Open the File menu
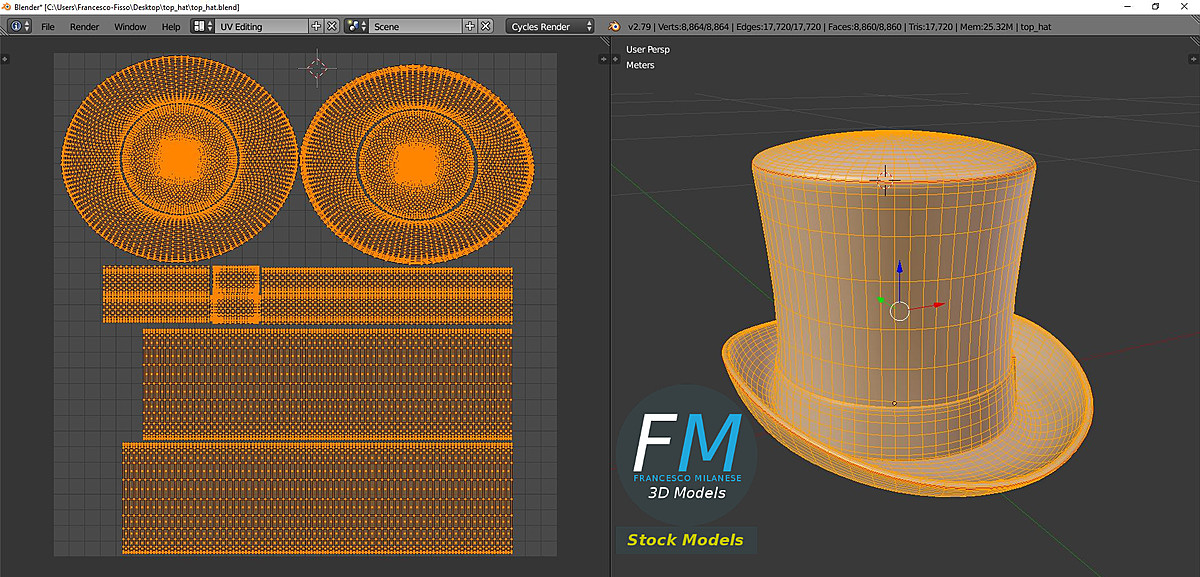1200x577 pixels. click(x=48, y=27)
